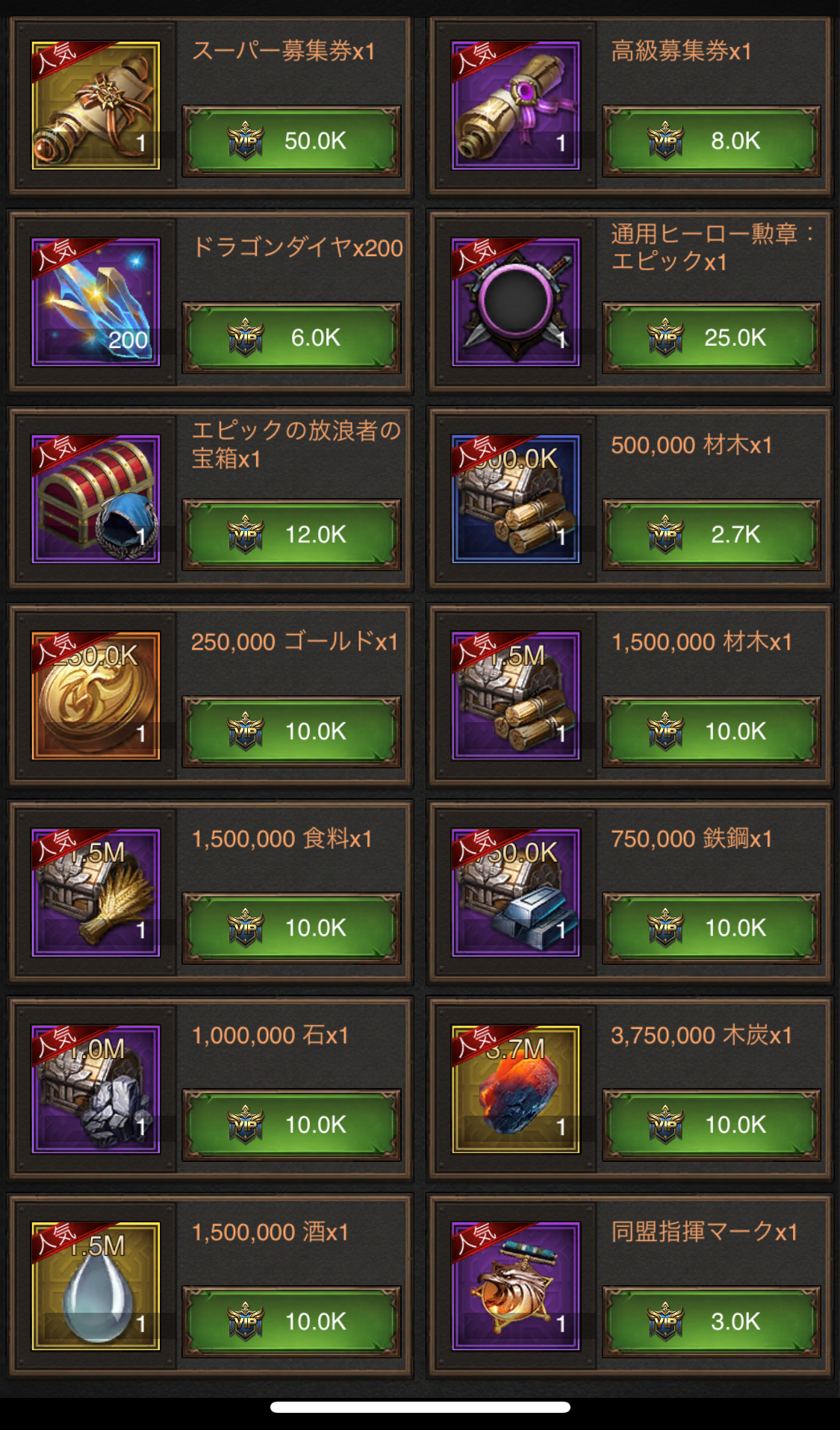The image size is (840, 1430).
Task: Buy スーパー募集券 for 50.0K VIP points
Action: pyautogui.click(x=292, y=141)
